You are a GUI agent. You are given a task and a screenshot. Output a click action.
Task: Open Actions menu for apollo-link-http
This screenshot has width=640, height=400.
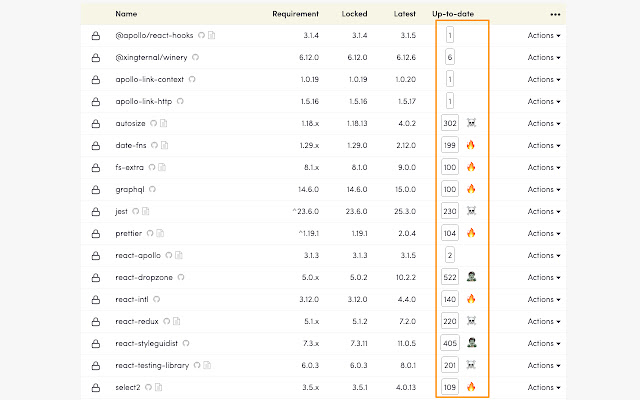coord(544,102)
